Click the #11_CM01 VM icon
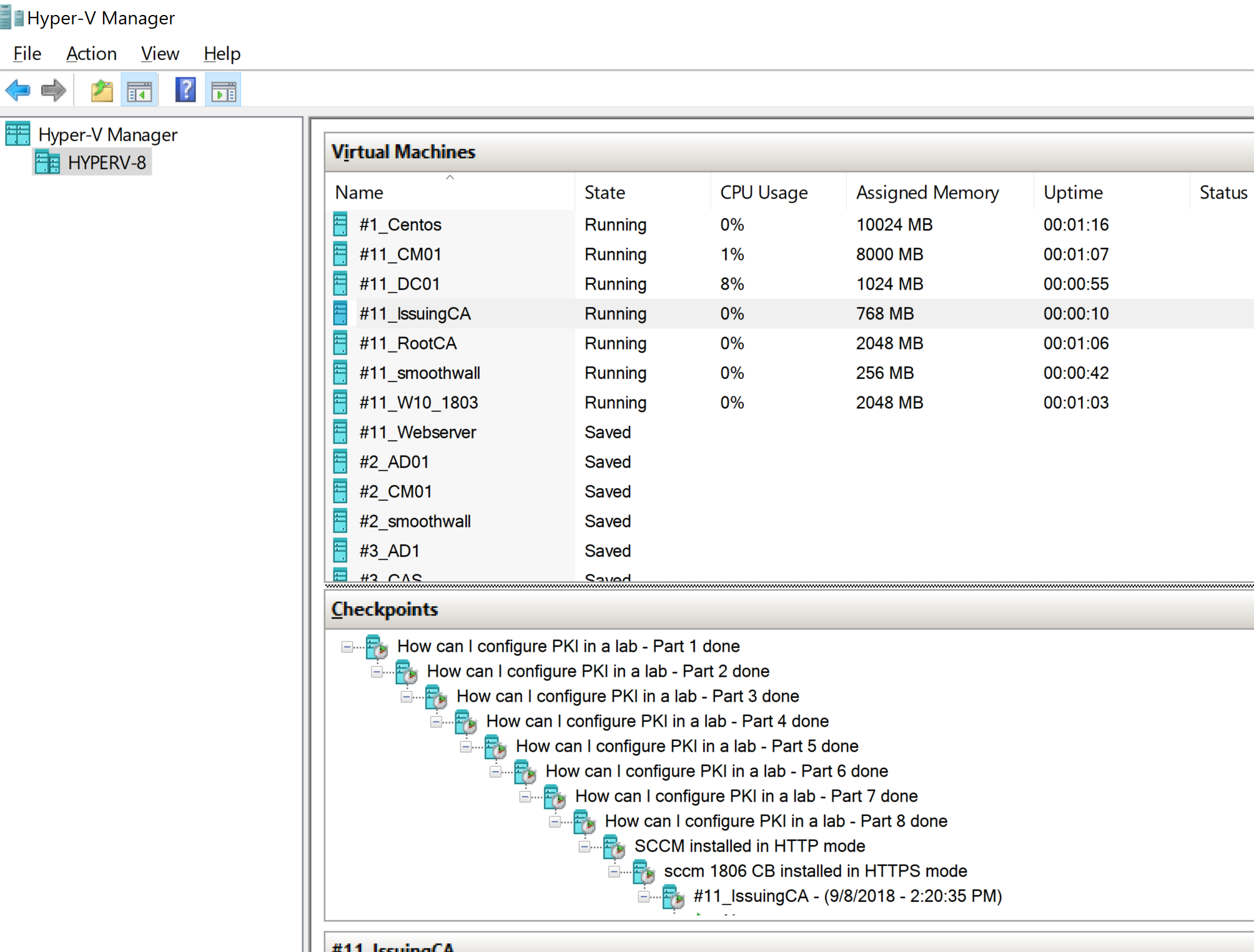The width and height of the screenshot is (1254, 952). tap(340, 254)
